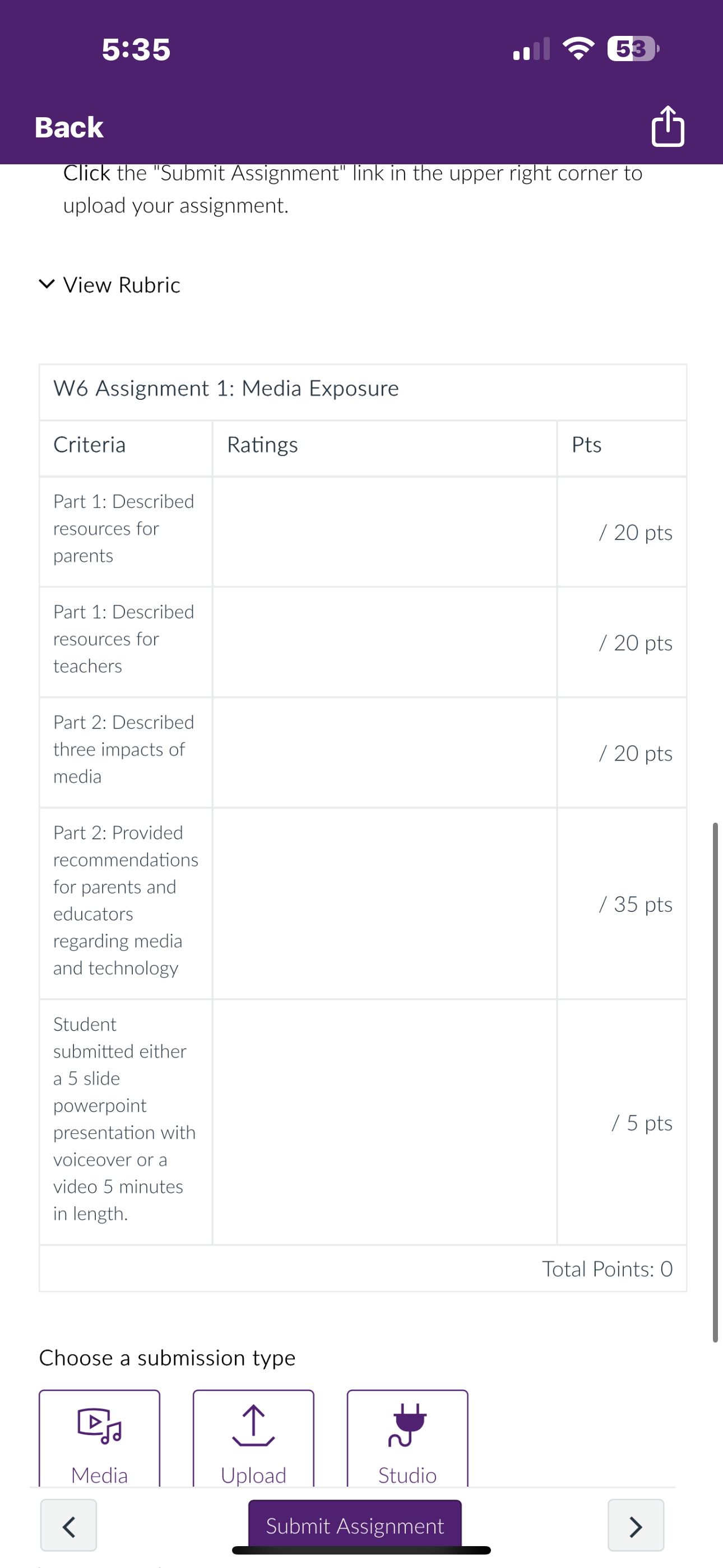Tap the battery indicator icon

pyautogui.click(x=633, y=49)
